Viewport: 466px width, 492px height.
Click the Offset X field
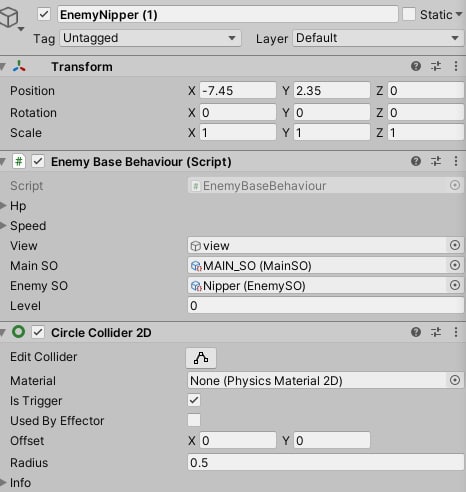coord(238,441)
